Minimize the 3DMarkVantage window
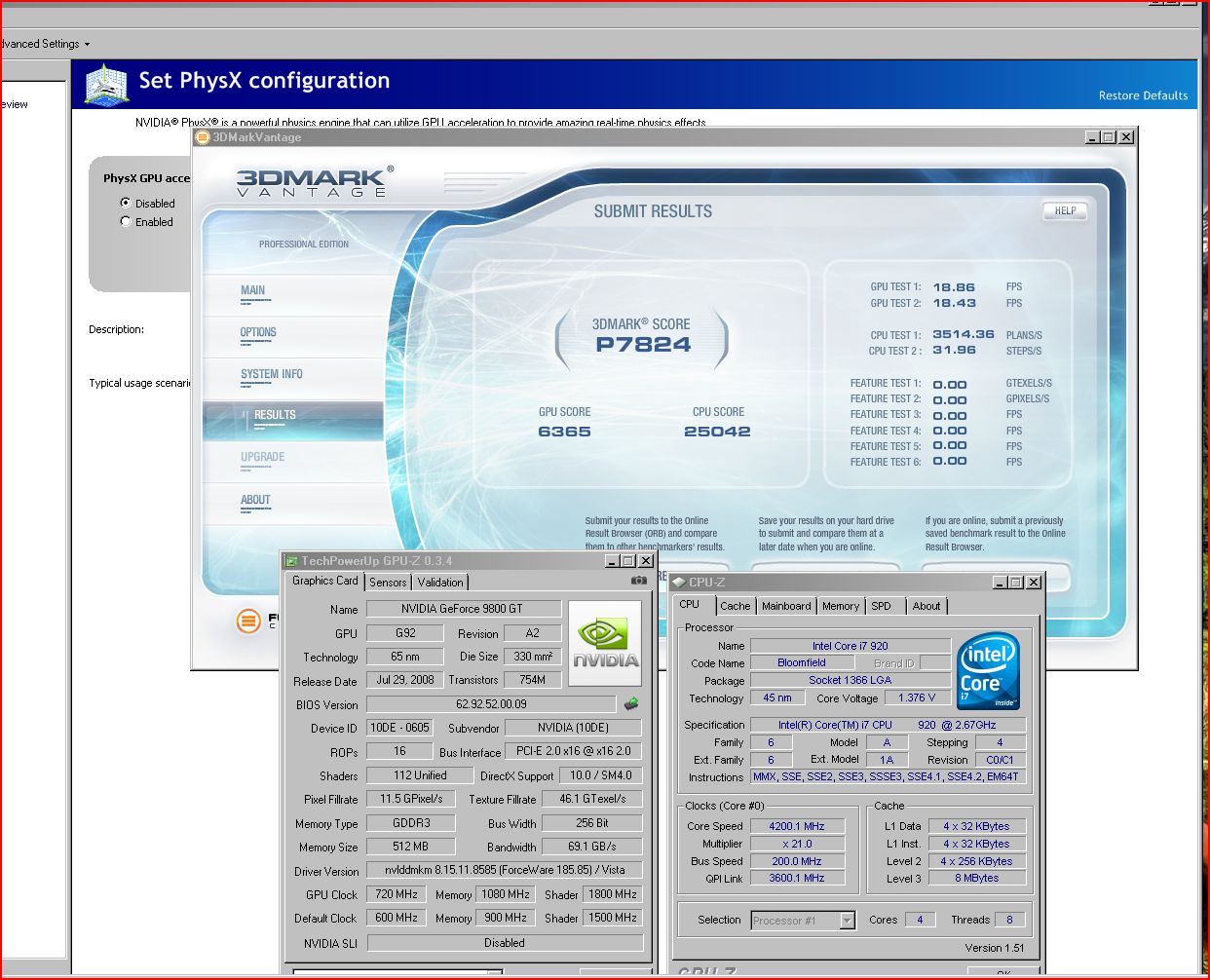The width and height of the screenshot is (1210, 980). (1092, 137)
